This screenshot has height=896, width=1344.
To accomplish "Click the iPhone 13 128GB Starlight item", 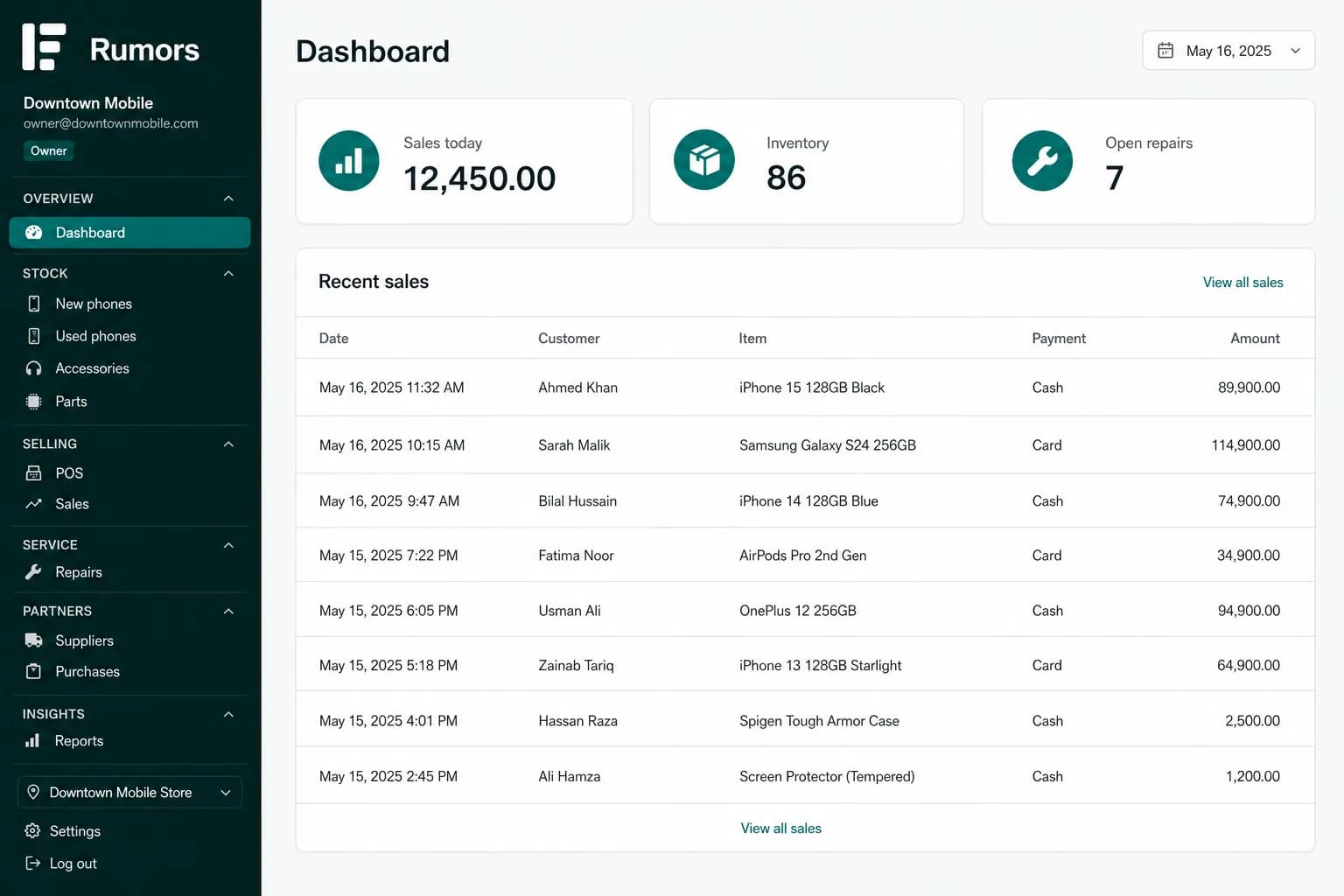I will 820,666.
